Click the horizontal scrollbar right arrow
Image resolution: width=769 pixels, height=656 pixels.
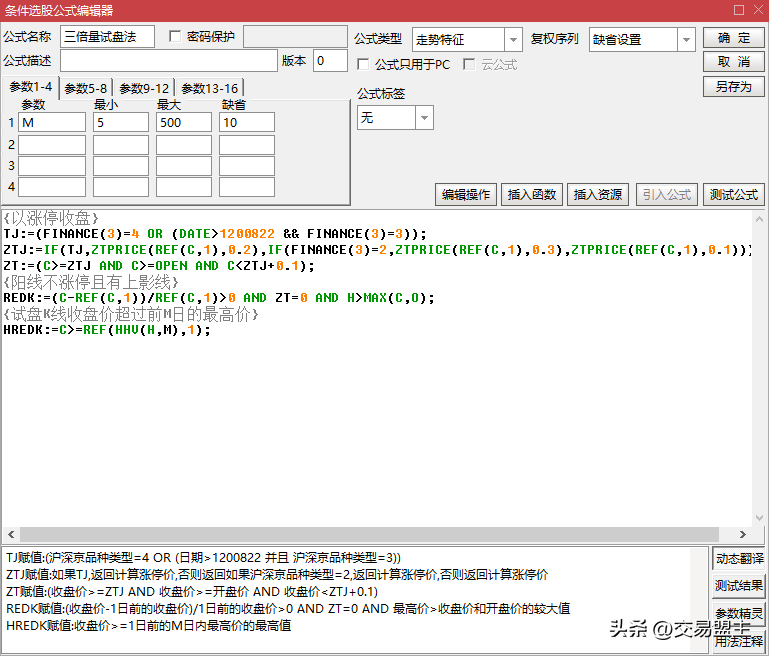(743, 534)
